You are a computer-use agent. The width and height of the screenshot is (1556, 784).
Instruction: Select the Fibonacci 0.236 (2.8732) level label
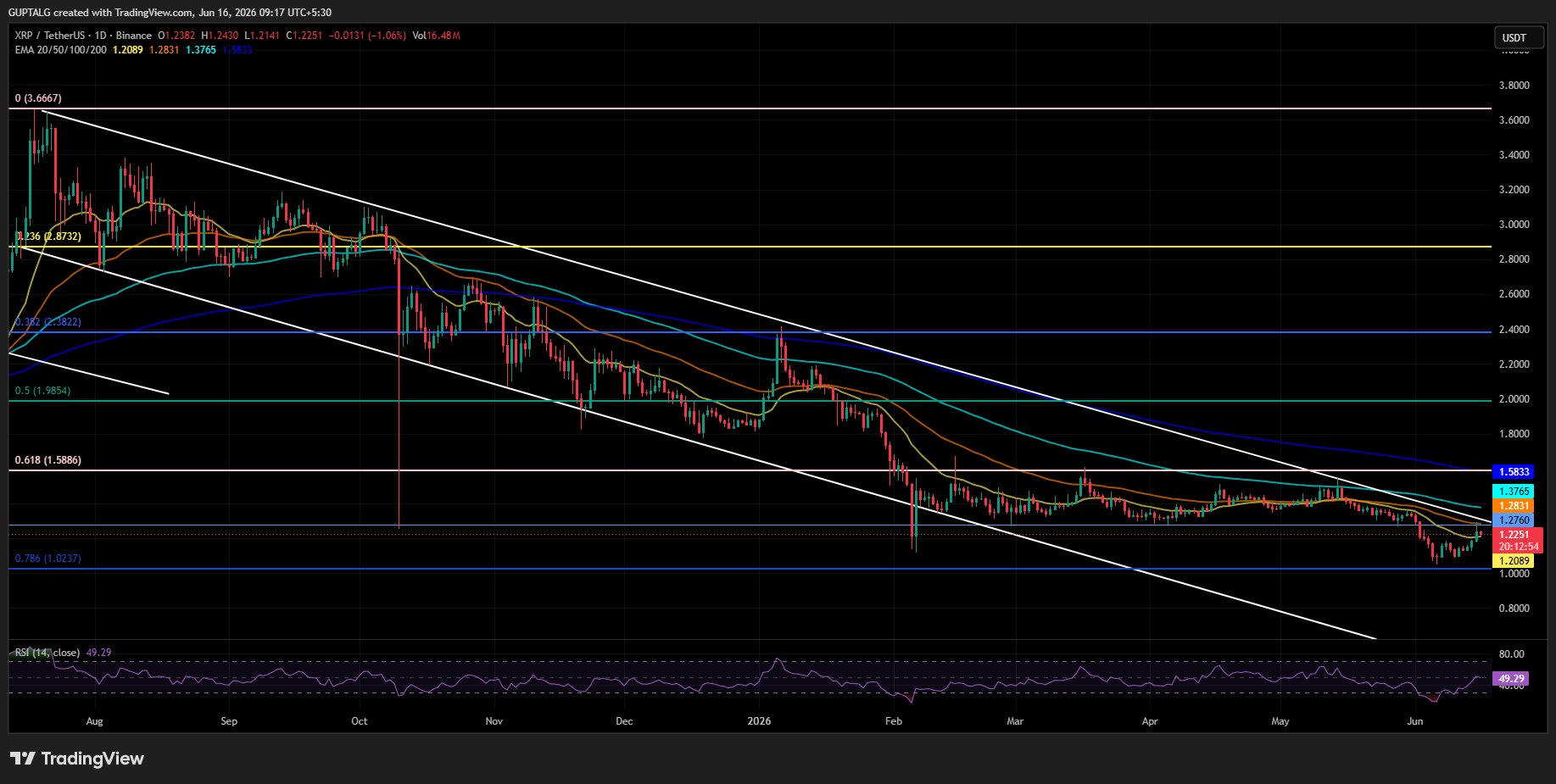pos(48,236)
